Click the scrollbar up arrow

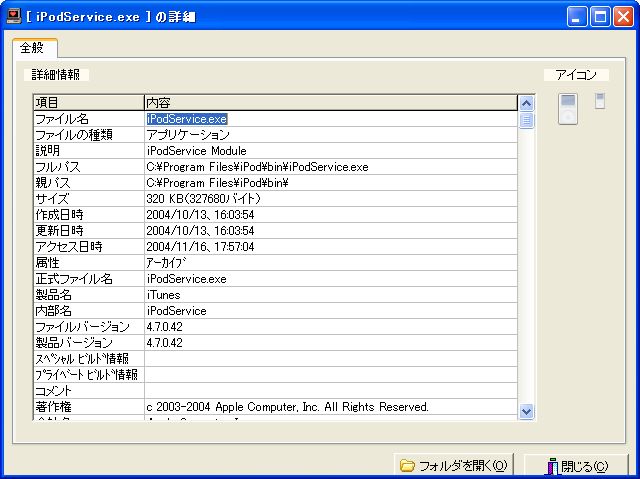[x=527, y=103]
